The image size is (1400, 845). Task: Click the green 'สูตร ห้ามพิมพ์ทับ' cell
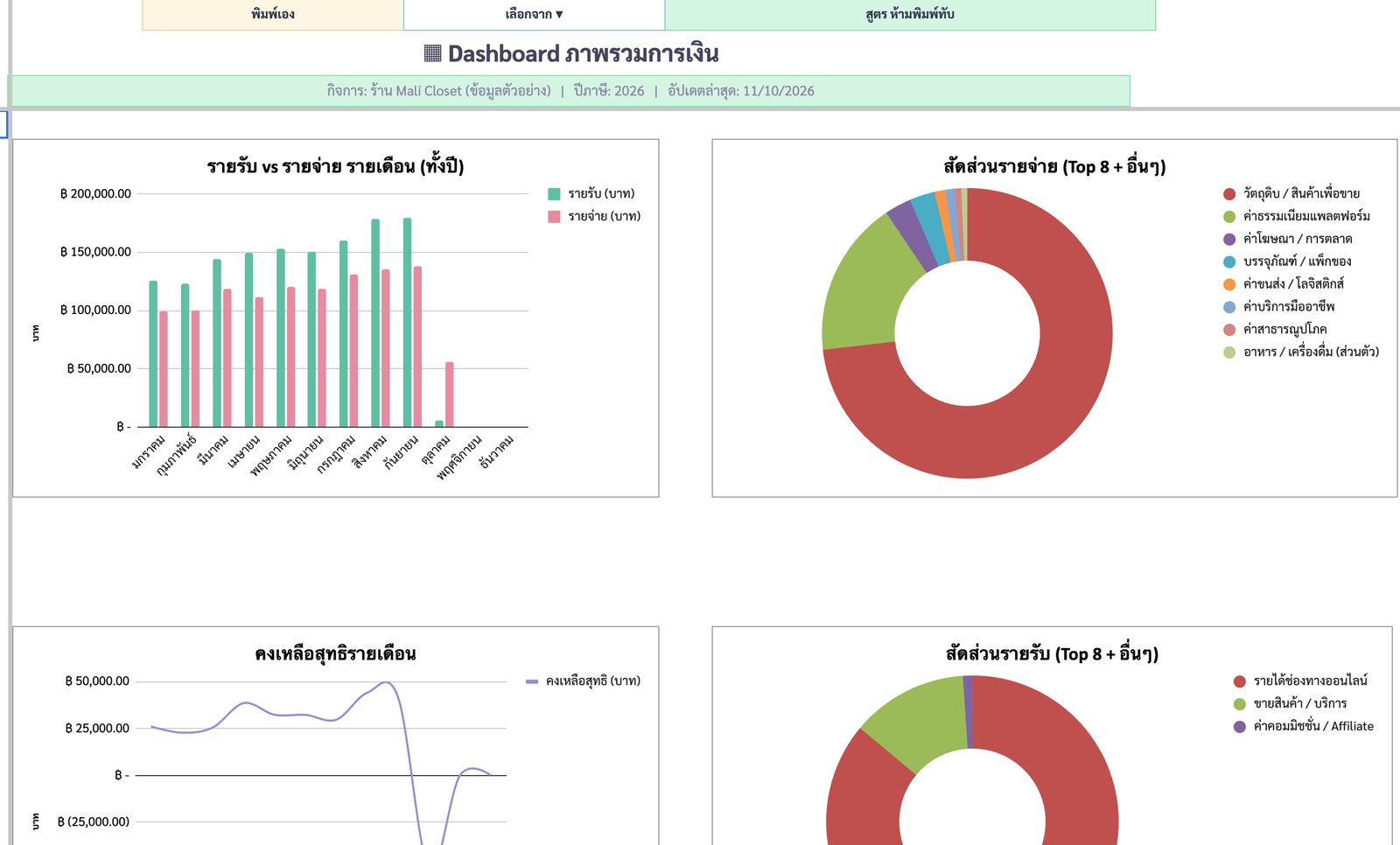pyautogui.click(x=910, y=15)
